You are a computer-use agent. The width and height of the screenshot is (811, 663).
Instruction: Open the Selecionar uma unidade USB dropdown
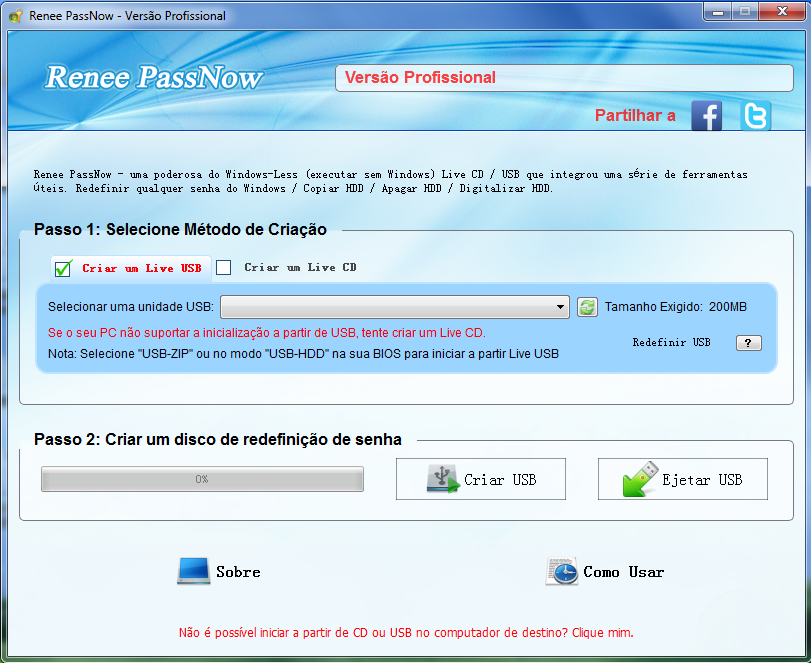395,307
